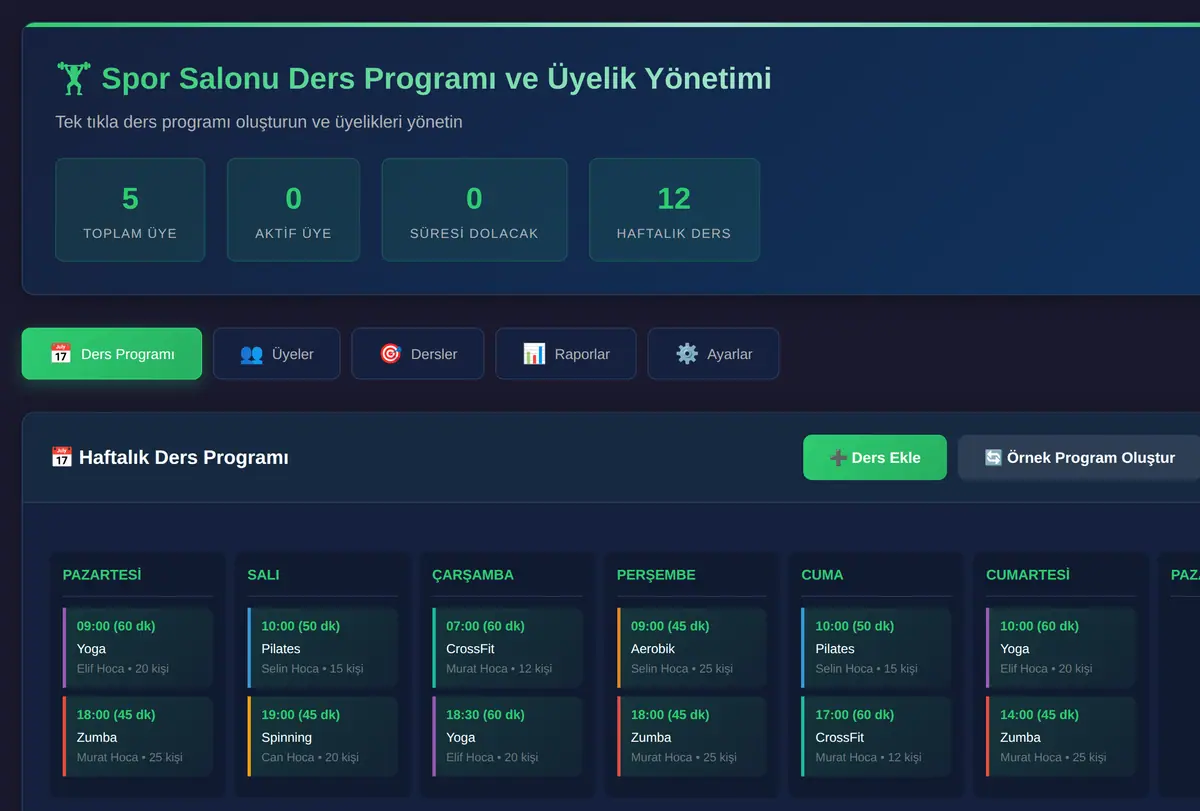Click the CUMARTESİ day header
The width and height of the screenshot is (1200, 811).
[x=1028, y=575]
